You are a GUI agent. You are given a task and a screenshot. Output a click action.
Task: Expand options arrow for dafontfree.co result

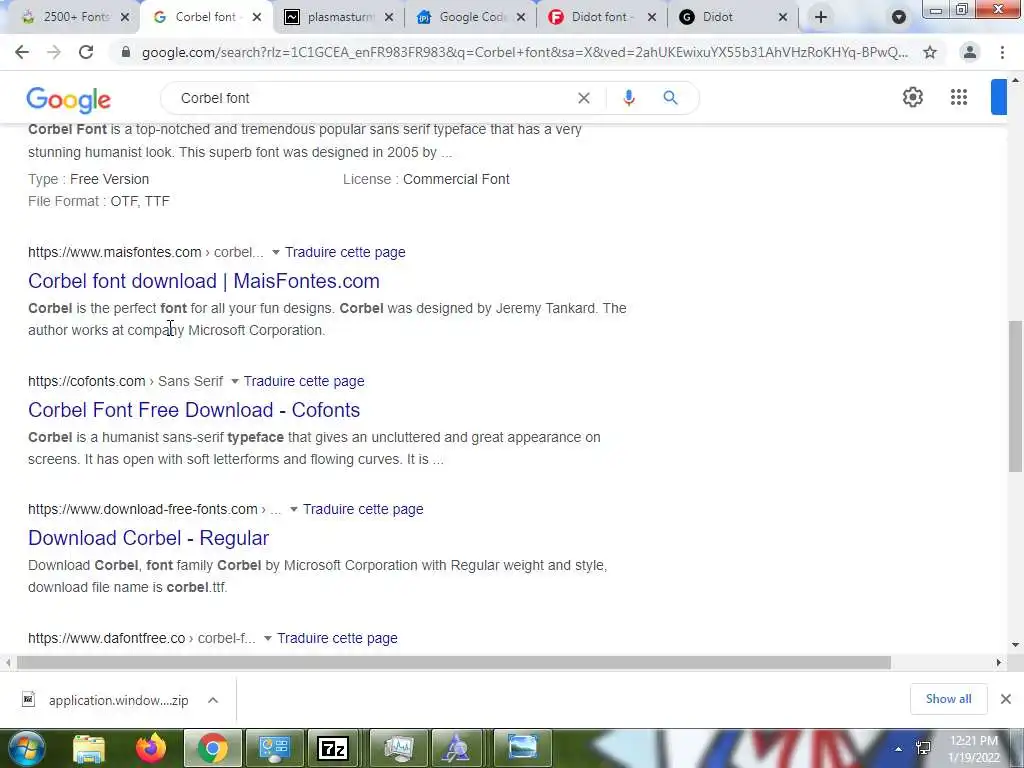tap(268, 639)
